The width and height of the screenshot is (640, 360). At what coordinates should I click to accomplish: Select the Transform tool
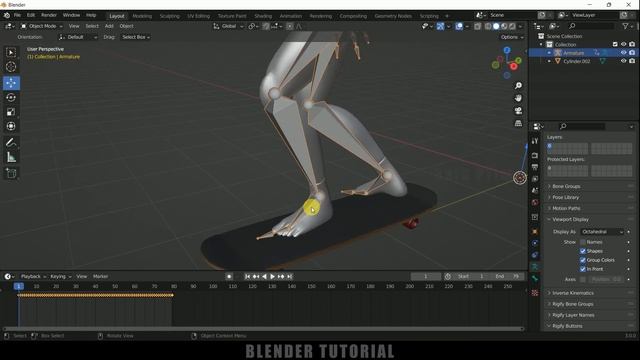click(x=11, y=126)
